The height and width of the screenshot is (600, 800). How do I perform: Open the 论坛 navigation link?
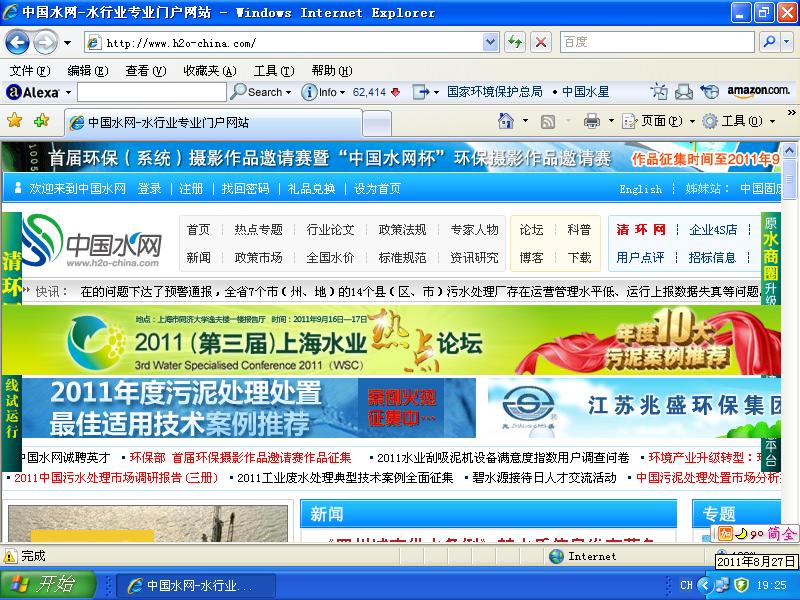click(x=532, y=230)
